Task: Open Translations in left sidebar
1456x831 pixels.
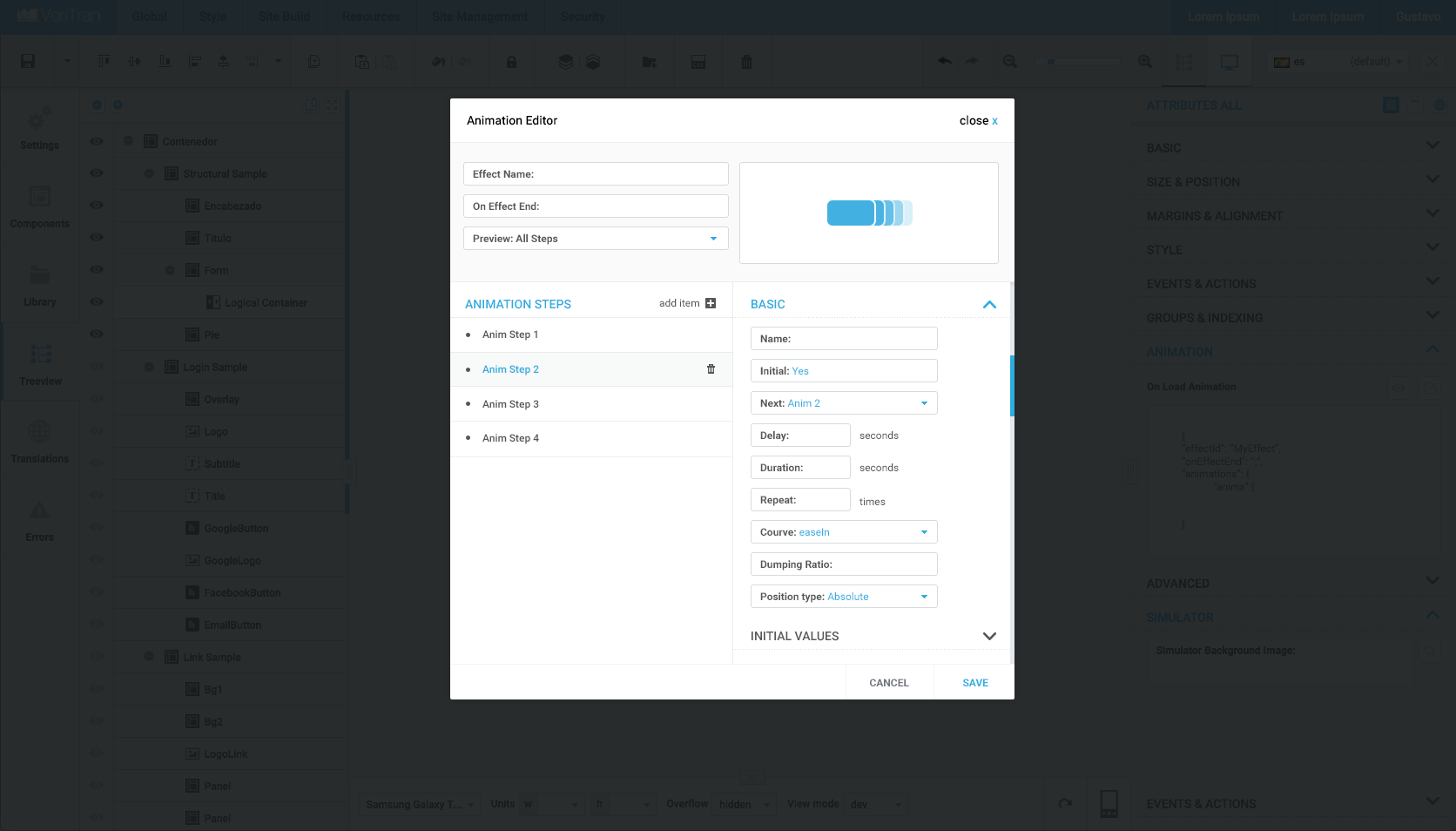Action: click(x=40, y=442)
